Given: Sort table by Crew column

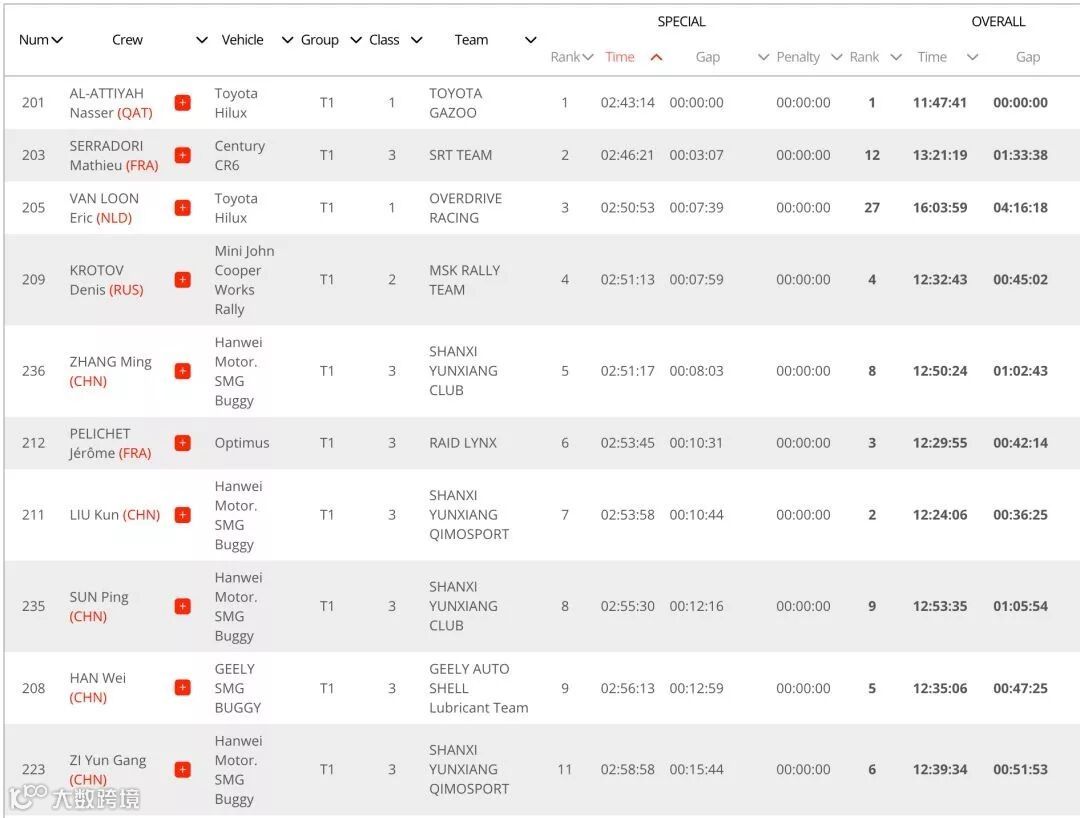Looking at the screenshot, I should [202, 40].
